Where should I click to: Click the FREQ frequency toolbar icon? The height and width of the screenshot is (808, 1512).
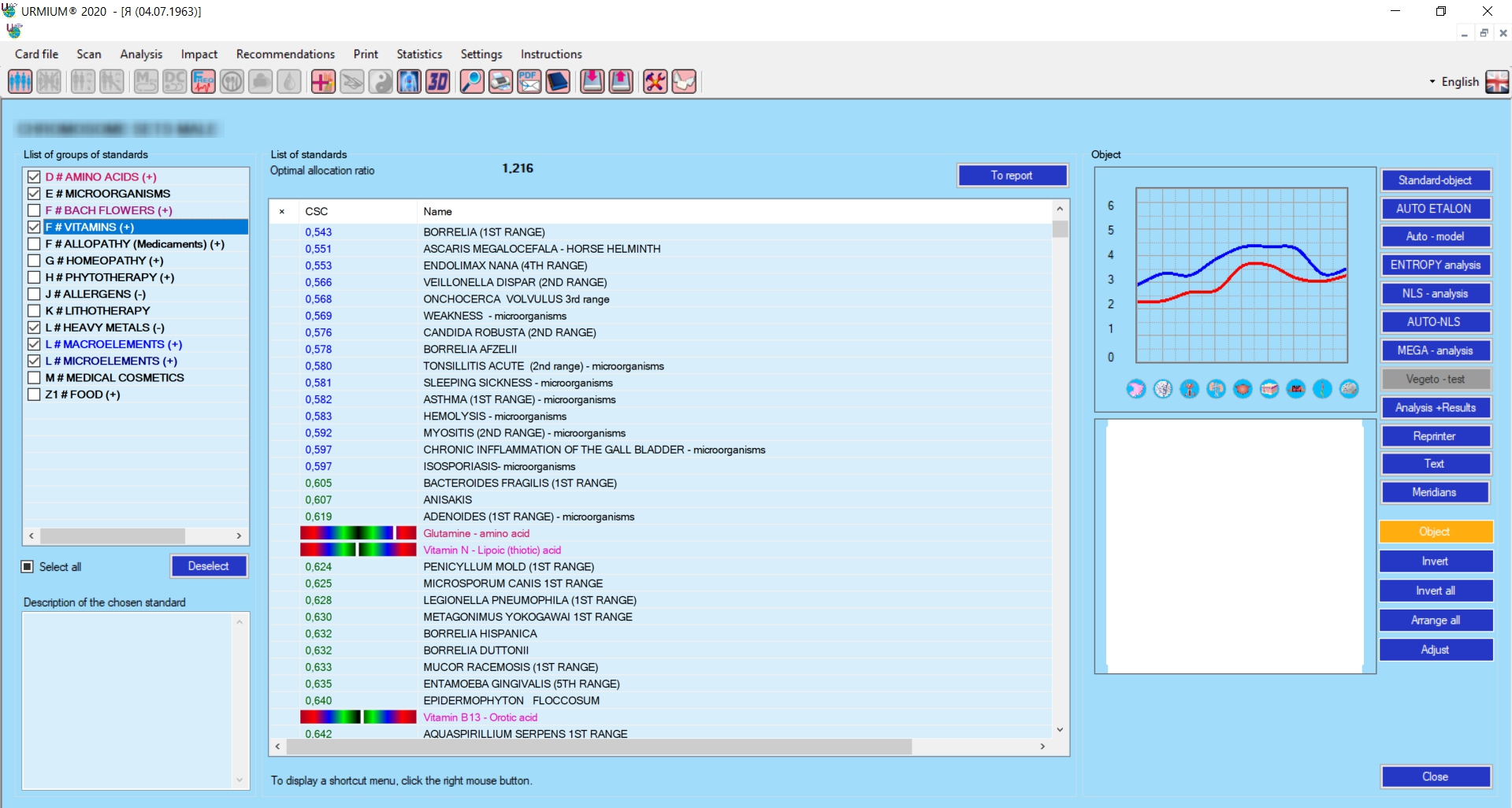point(203,82)
